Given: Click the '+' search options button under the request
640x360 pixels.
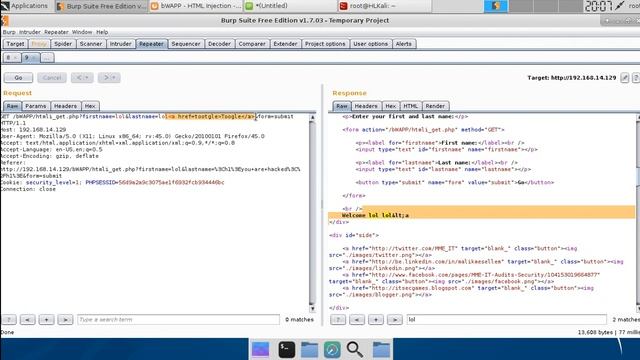Looking at the screenshot, I should click(47, 320).
